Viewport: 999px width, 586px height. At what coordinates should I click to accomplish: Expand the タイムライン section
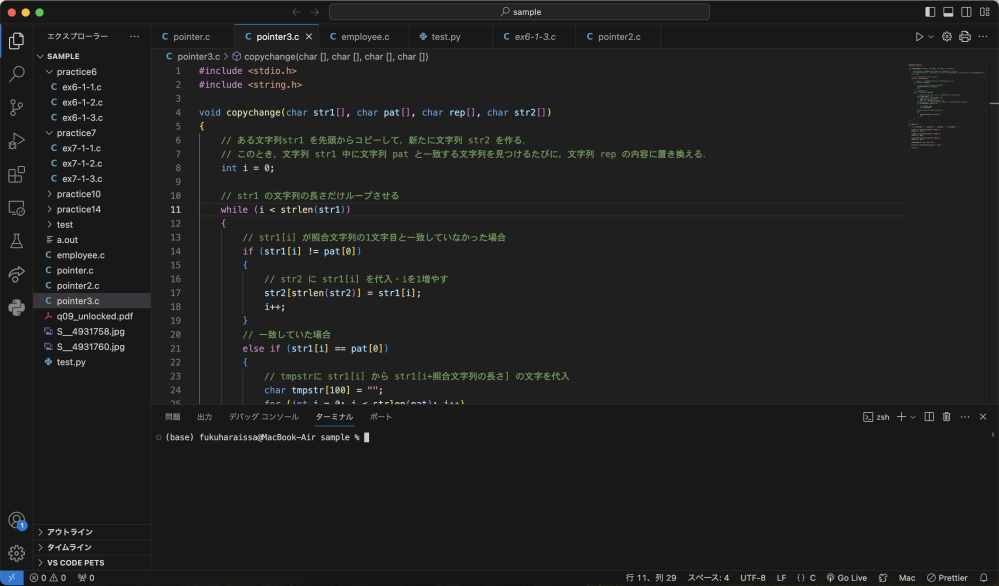[92, 547]
